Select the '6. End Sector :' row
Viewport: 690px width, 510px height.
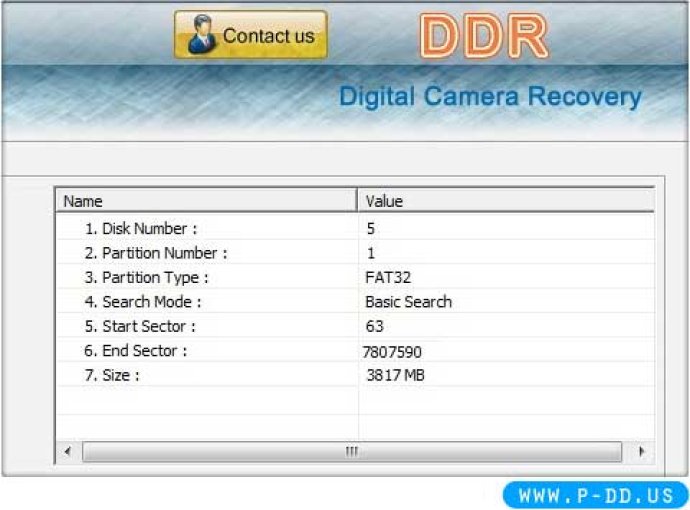[x=356, y=351]
